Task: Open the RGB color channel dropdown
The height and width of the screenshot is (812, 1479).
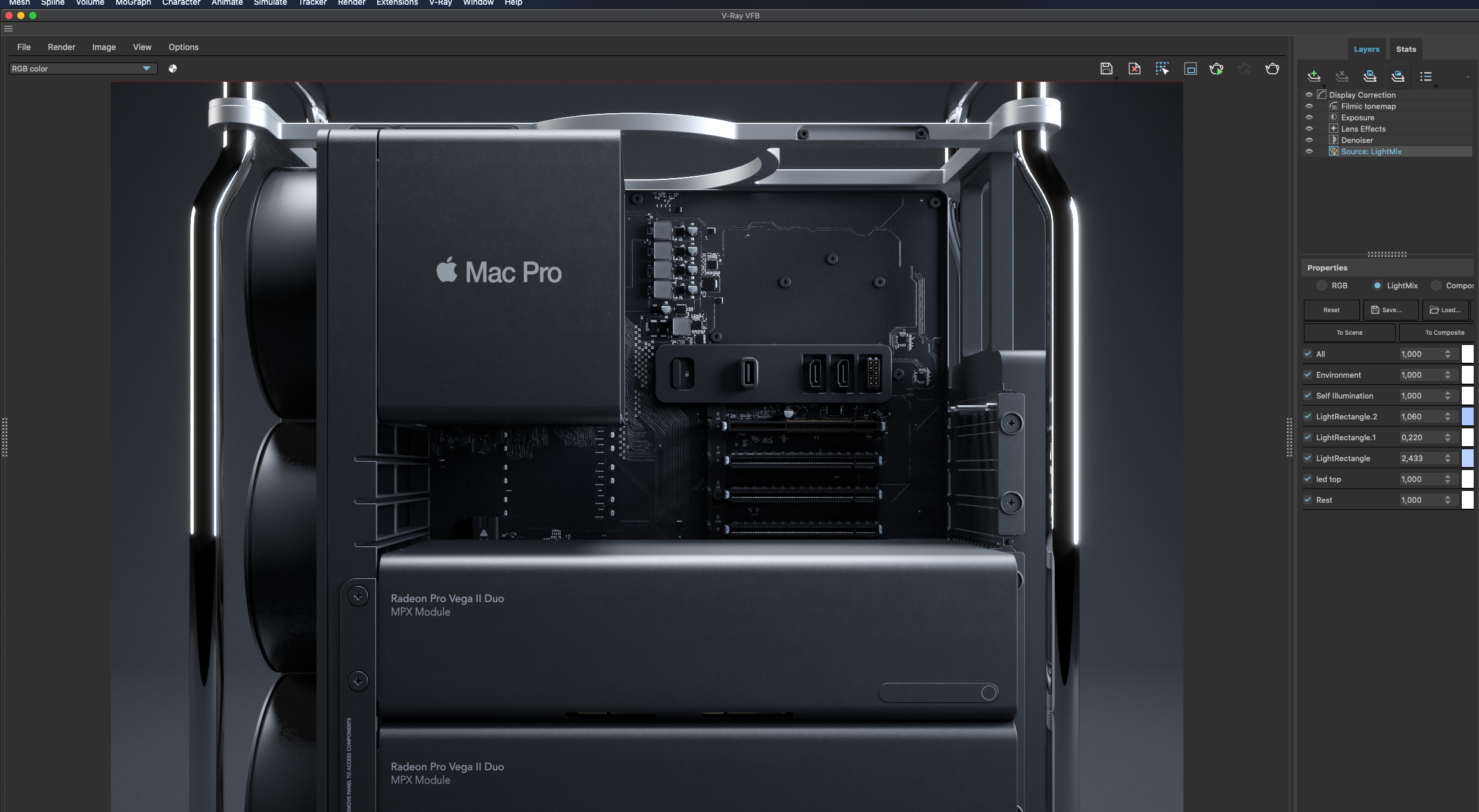Action: (146, 69)
